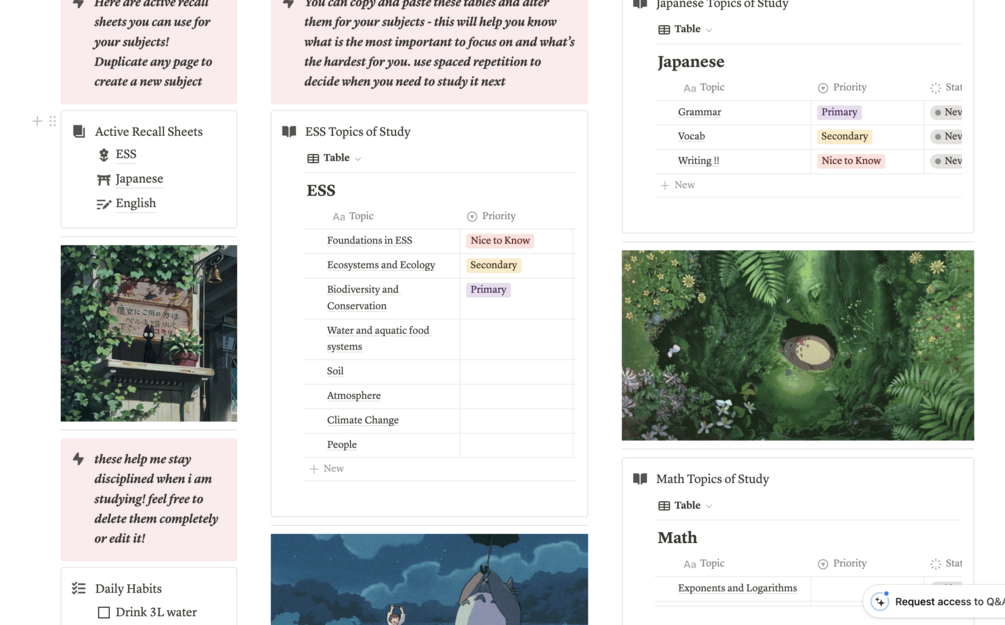The width and height of the screenshot is (1005, 625).
Task: Click the English pencil-lines icon
Action: click(104, 204)
